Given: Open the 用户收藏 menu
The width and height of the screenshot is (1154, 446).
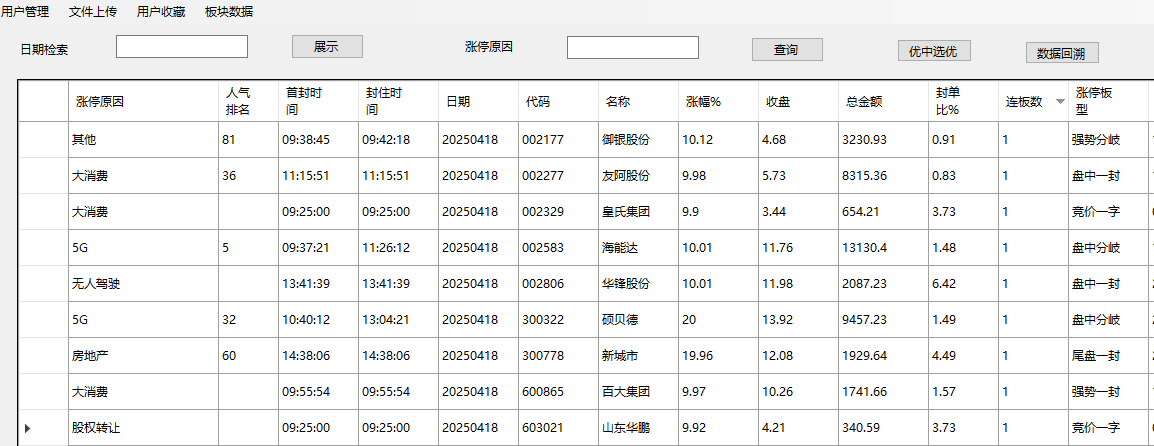Looking at the screenshot, I should (161, 11).
